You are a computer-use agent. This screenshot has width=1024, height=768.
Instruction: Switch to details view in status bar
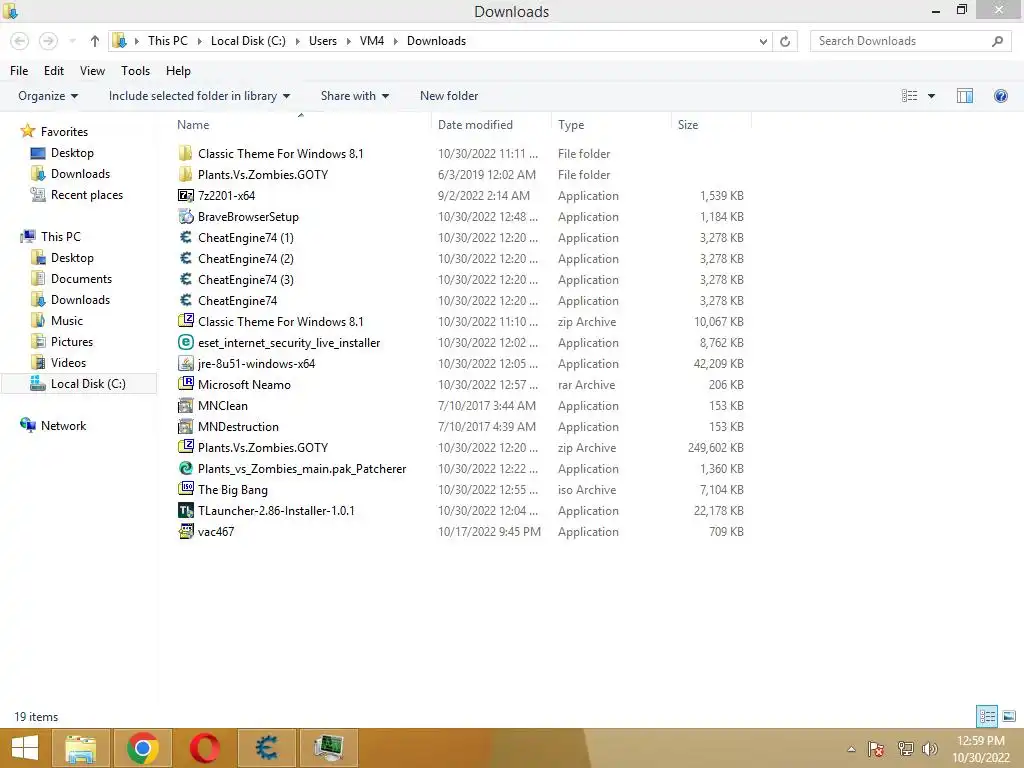(x=987, y=716)
